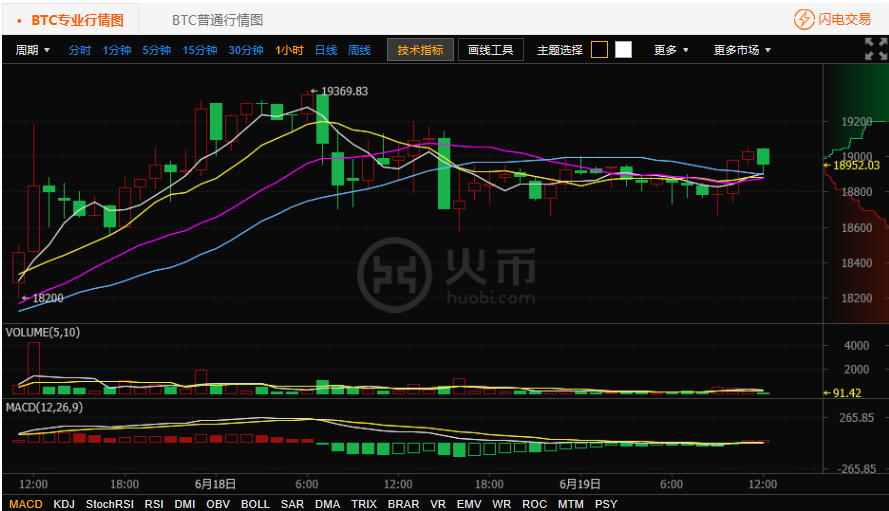
Task: Select the BOLL indicator tab
Action: (x=255, y=504)
